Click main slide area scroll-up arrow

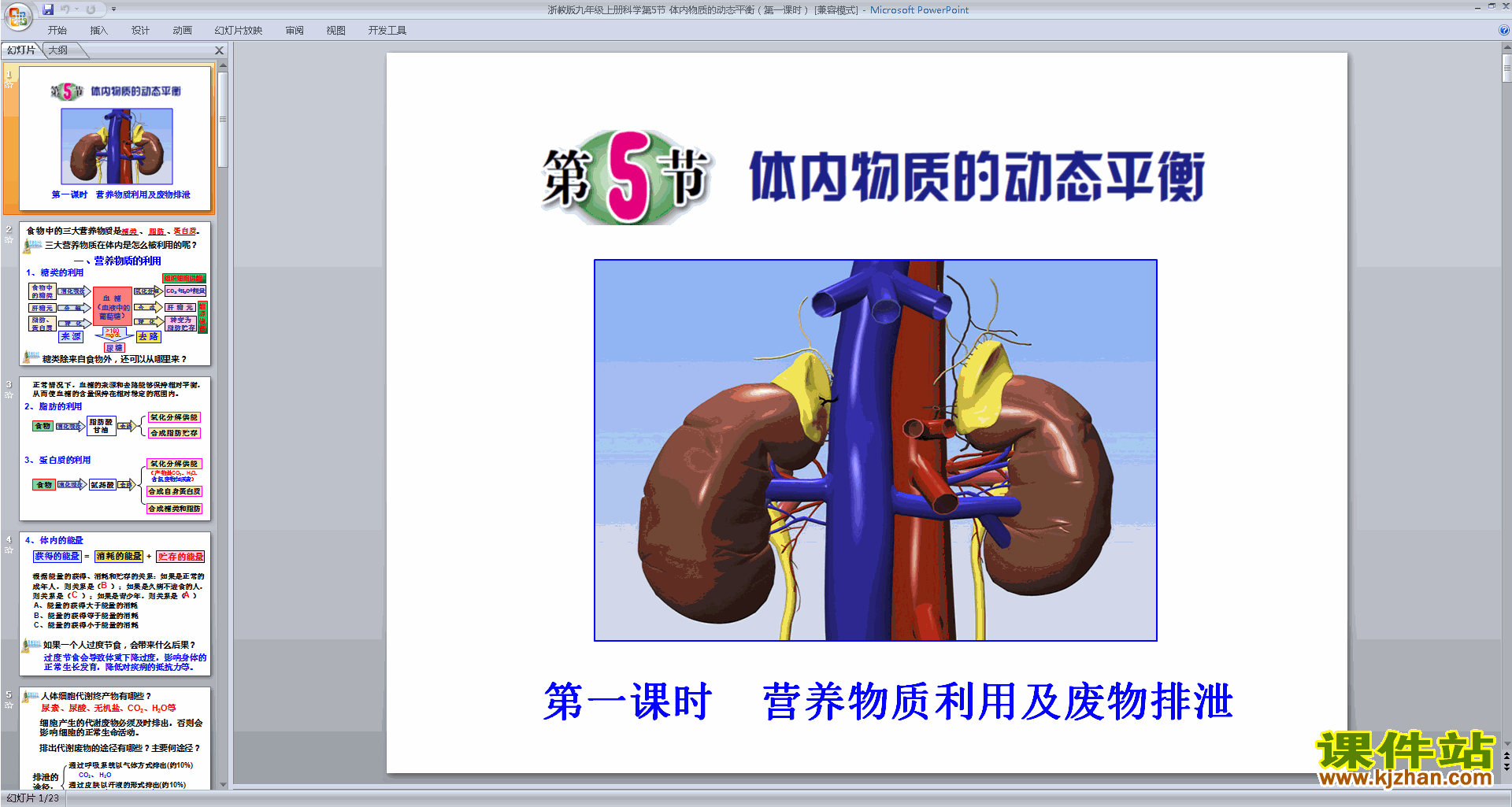click(1506, 48)
